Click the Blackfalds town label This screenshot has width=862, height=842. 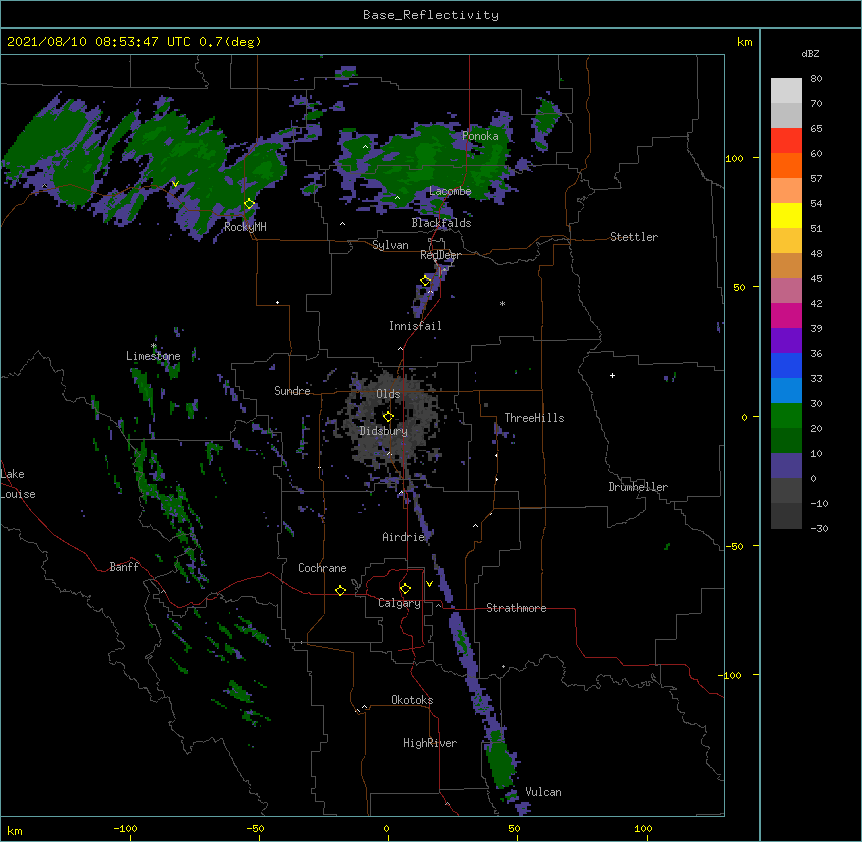(441, 223)
